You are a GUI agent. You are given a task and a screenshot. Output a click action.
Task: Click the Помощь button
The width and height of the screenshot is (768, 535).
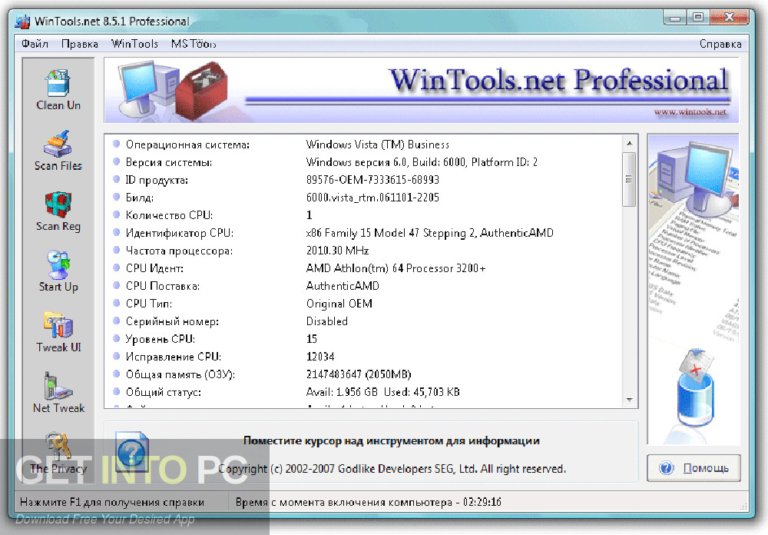[694, 468]
